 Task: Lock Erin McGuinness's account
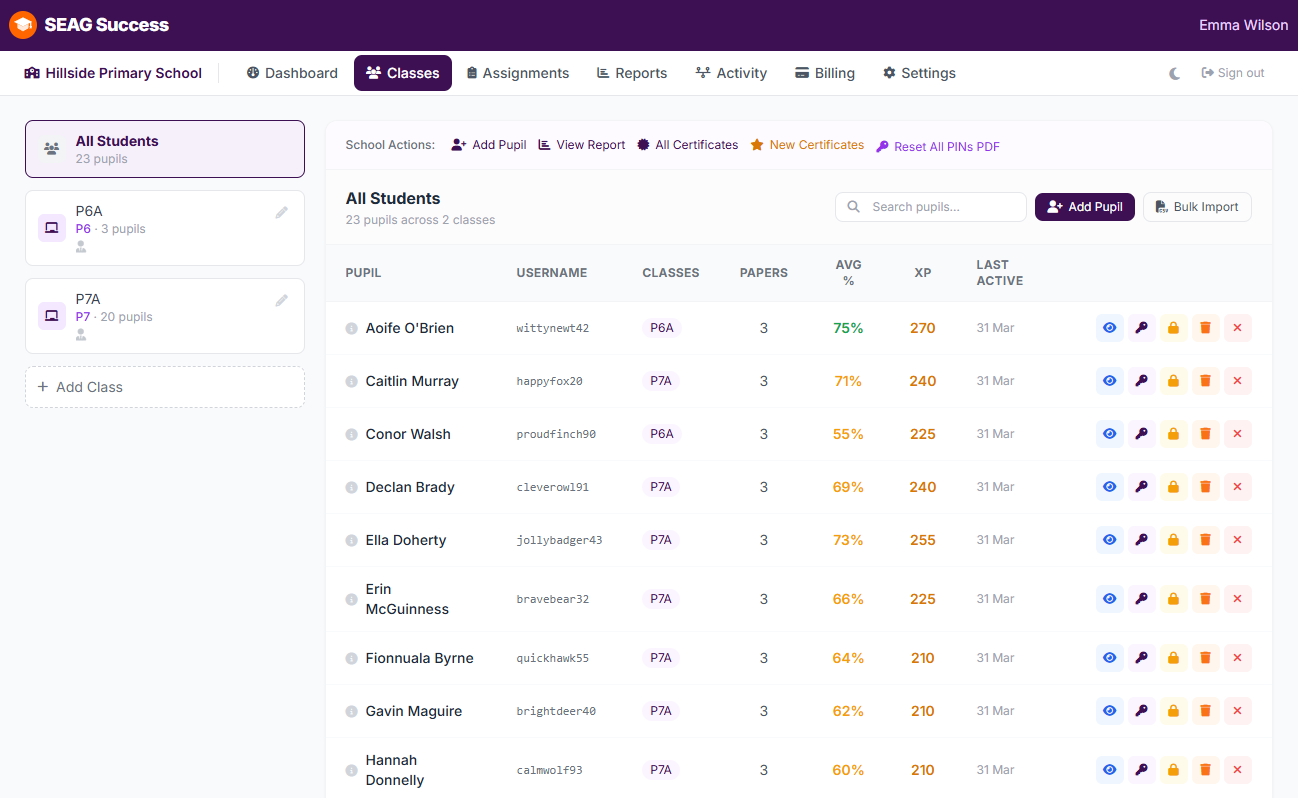point(1174,599)
